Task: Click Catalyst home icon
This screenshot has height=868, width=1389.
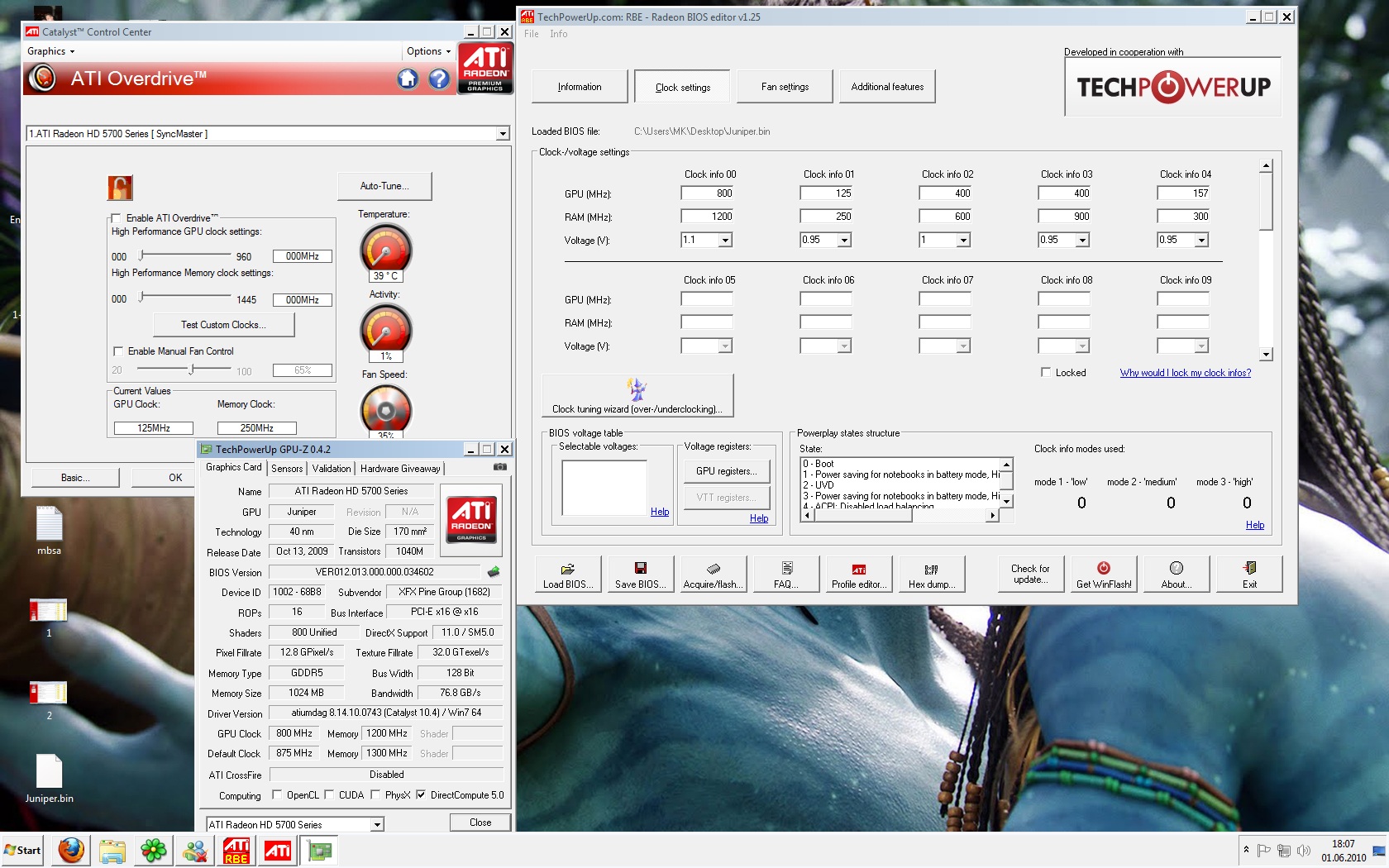Action: point(408,79)
